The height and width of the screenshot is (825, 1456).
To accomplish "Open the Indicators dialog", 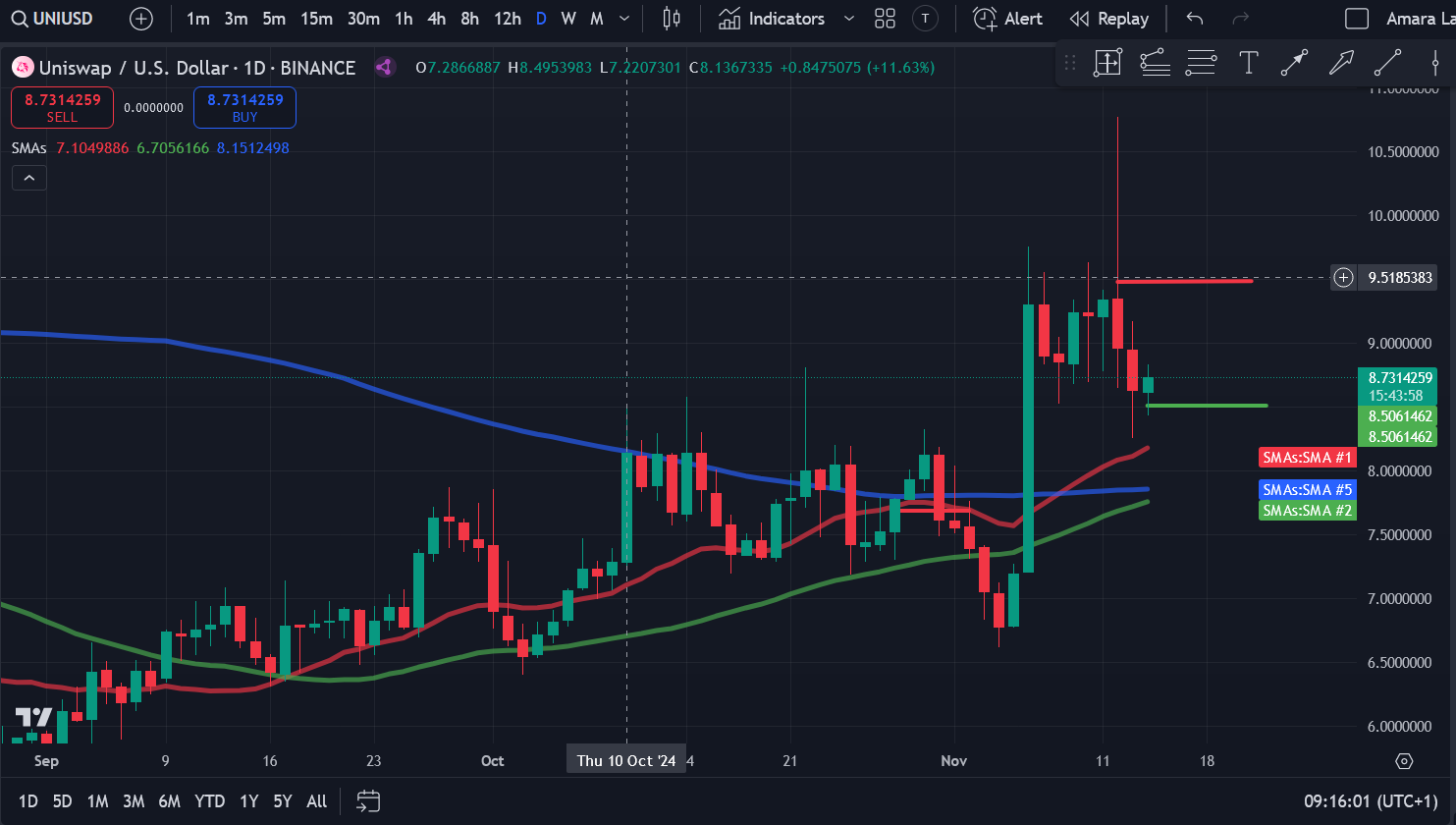I will click(772, 19).
